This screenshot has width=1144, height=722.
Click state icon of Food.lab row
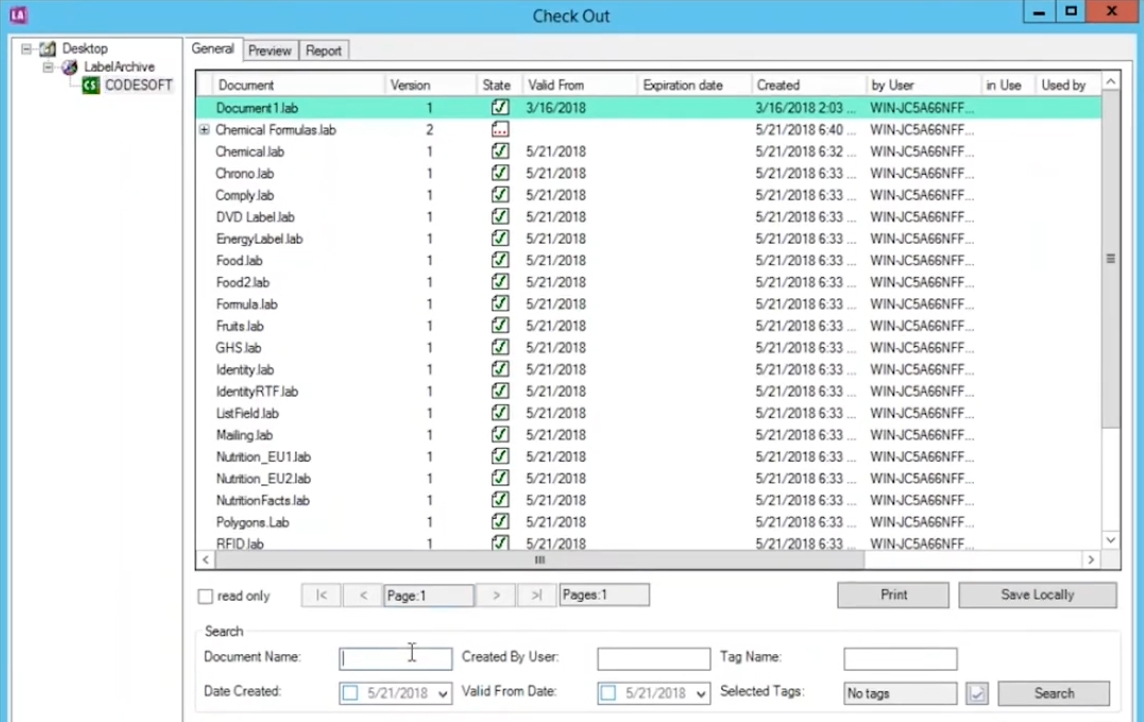point(500,260)
